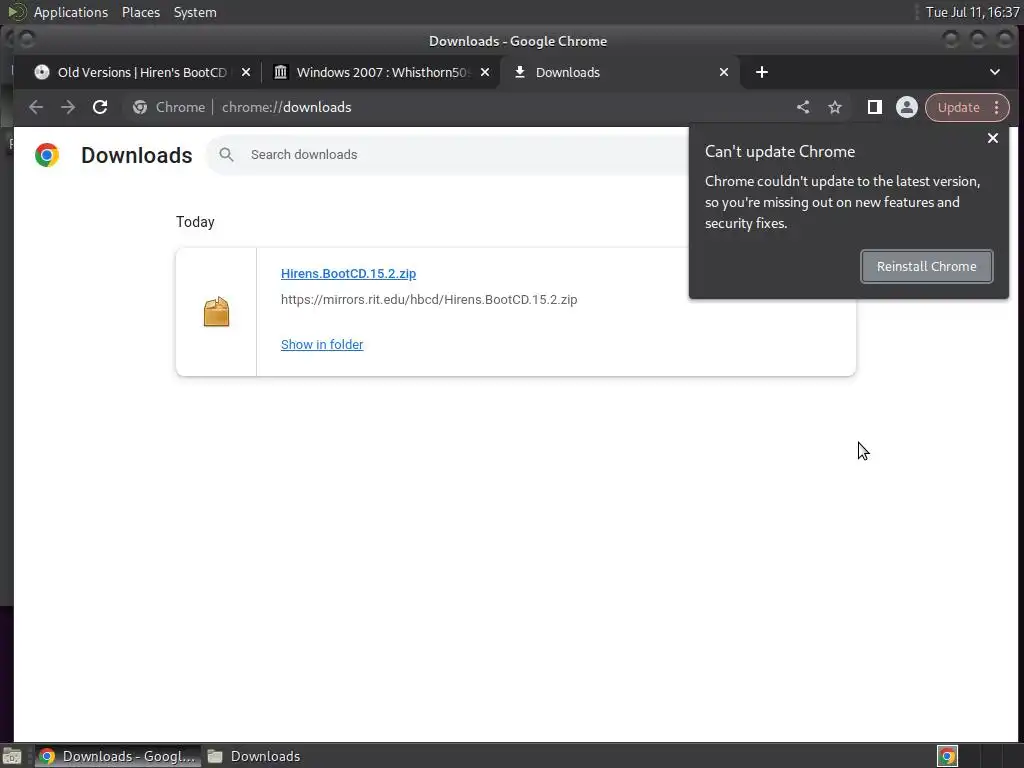Close the Downloads tab
Viewport: 1024px width, 768px height.
click(x=724, y=72)
